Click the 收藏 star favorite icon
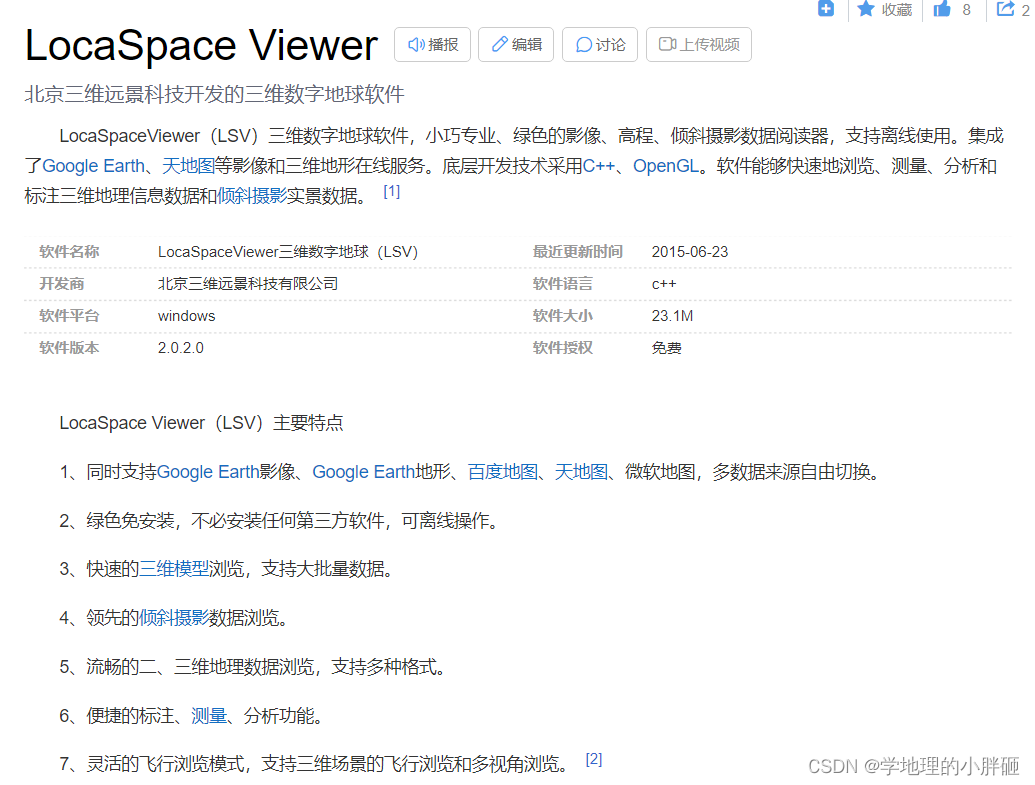The height and width of the screenshot is (785, 1035). point(865,9)
